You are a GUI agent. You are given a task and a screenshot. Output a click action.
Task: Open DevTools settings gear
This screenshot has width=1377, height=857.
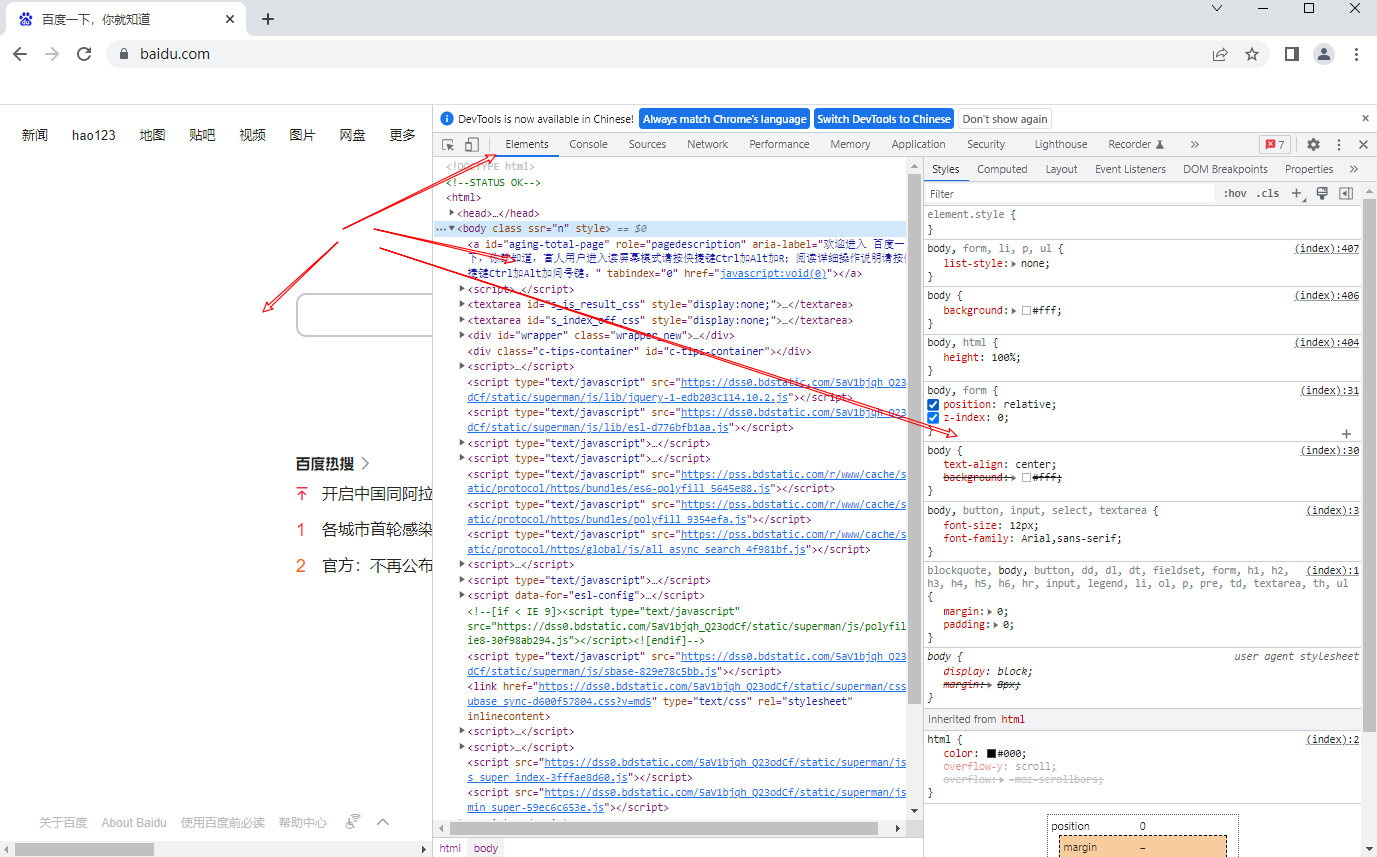[1314, 145]
